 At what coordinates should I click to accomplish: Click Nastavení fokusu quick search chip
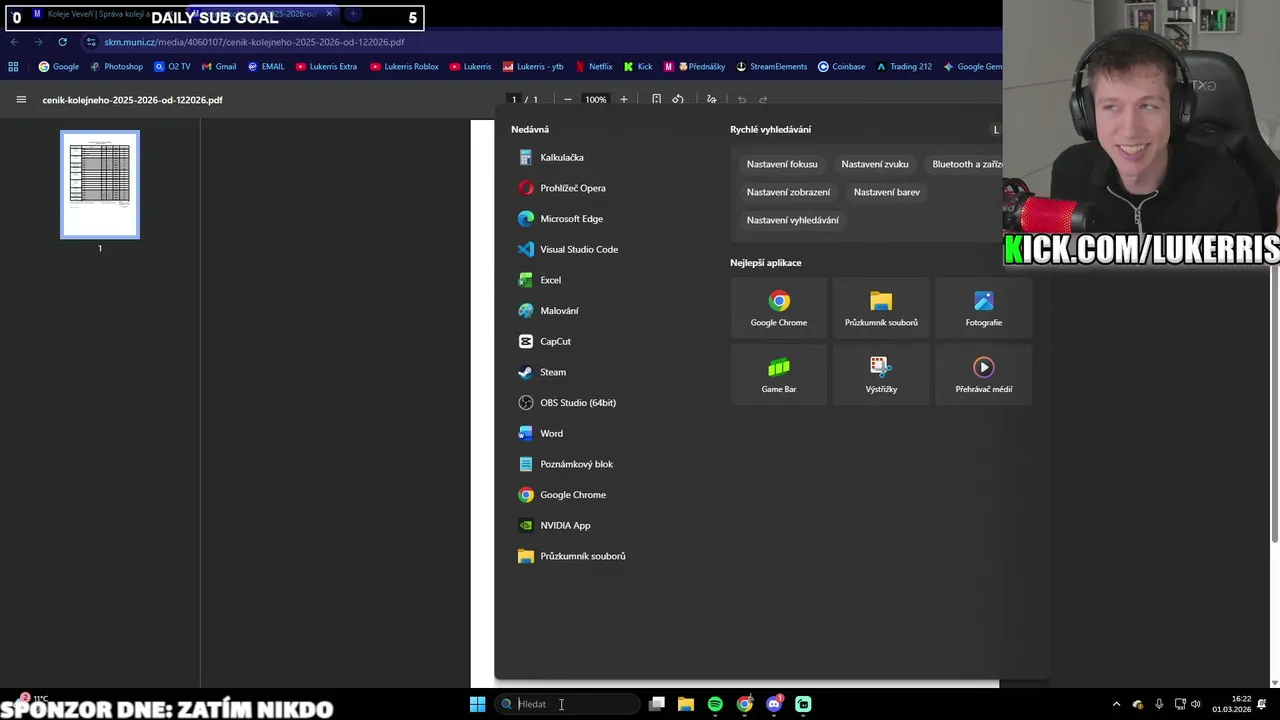[x=782, y=164]
